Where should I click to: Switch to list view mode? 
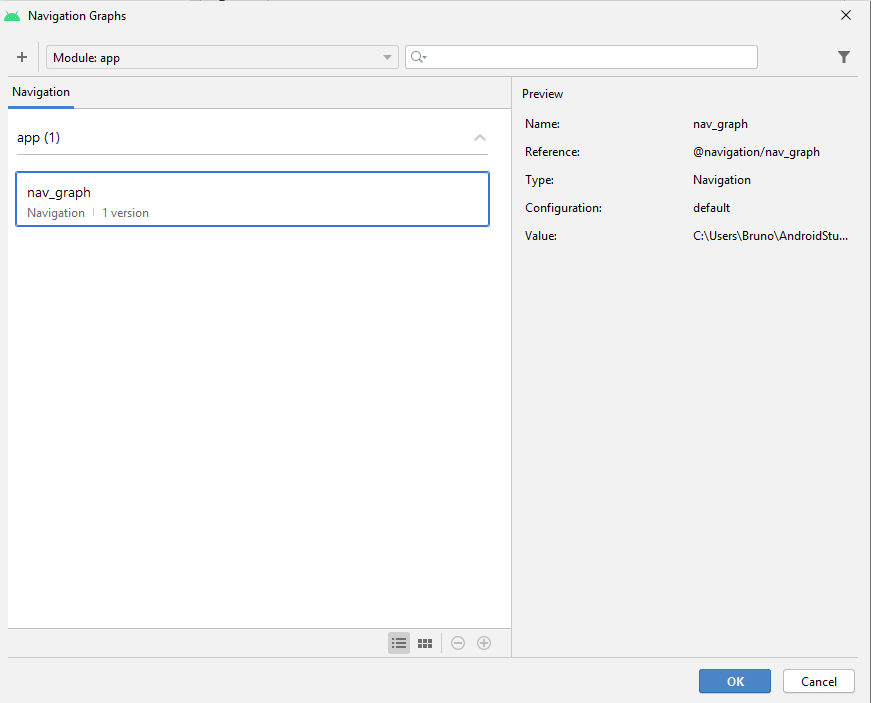399,643
